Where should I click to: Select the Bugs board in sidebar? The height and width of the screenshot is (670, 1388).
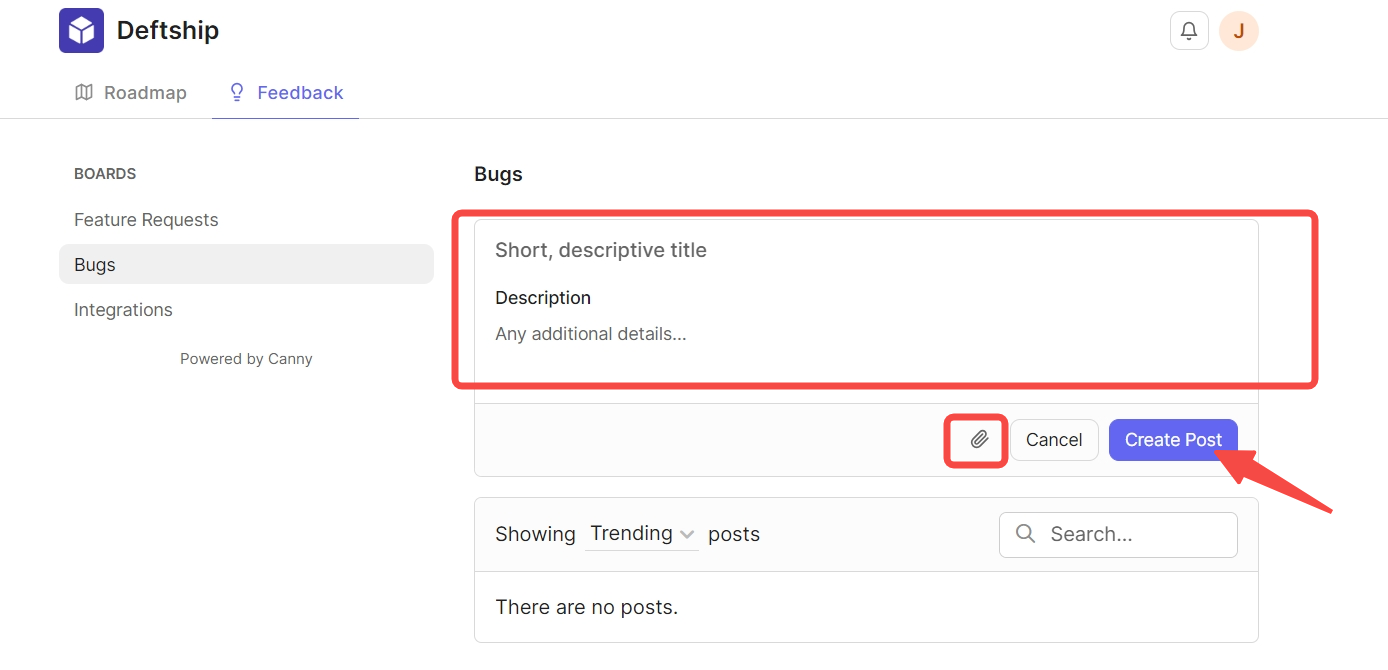(246, 264)
